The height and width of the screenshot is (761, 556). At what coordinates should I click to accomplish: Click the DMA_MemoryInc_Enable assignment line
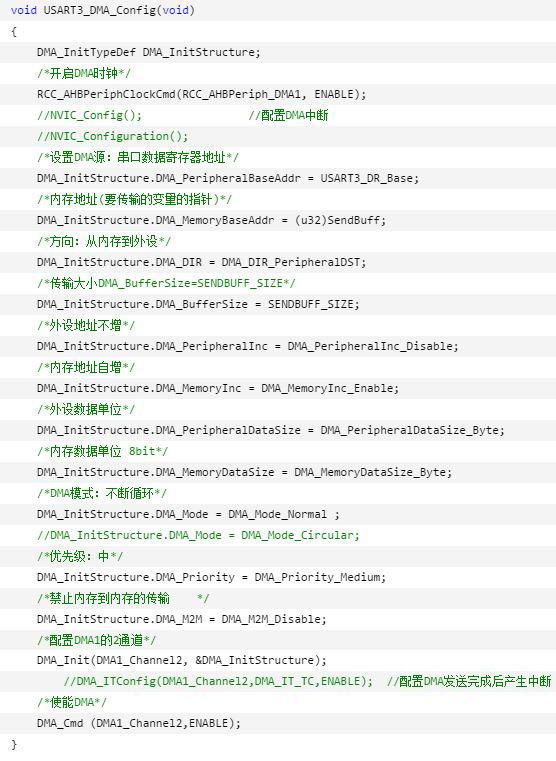pos(218,388)
